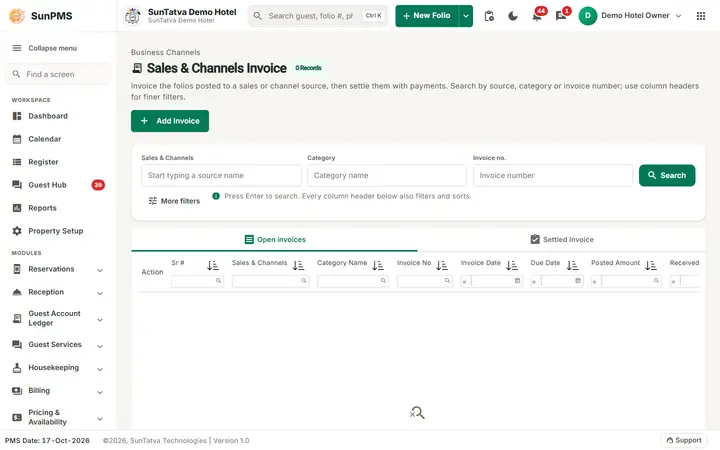Viewport: 720px width, 450px height.
Task: Collapse the sidebar via the hamburger icon
Action: click(17, 48)
